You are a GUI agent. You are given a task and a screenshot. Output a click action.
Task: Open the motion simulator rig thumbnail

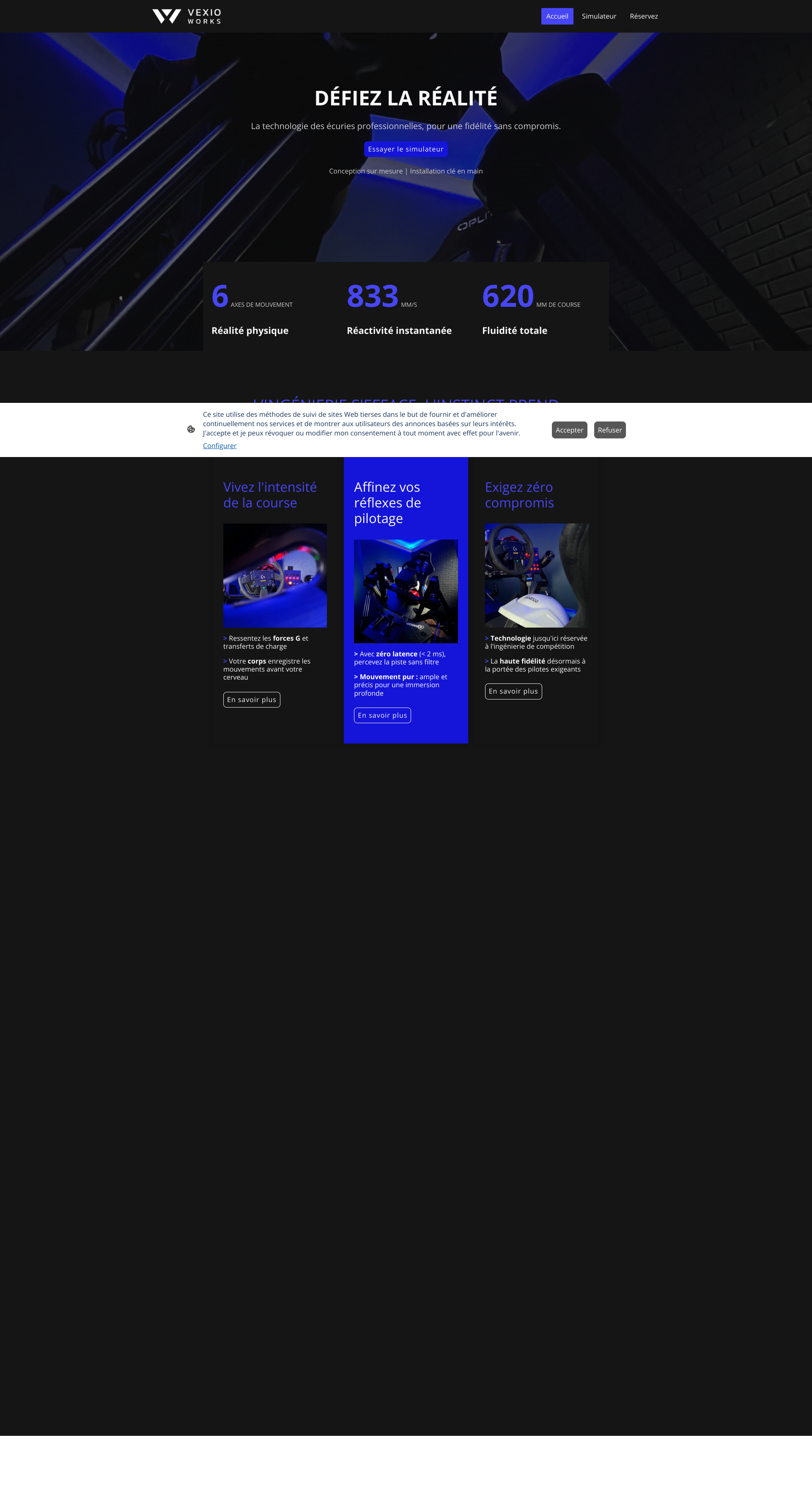point(406,591)
